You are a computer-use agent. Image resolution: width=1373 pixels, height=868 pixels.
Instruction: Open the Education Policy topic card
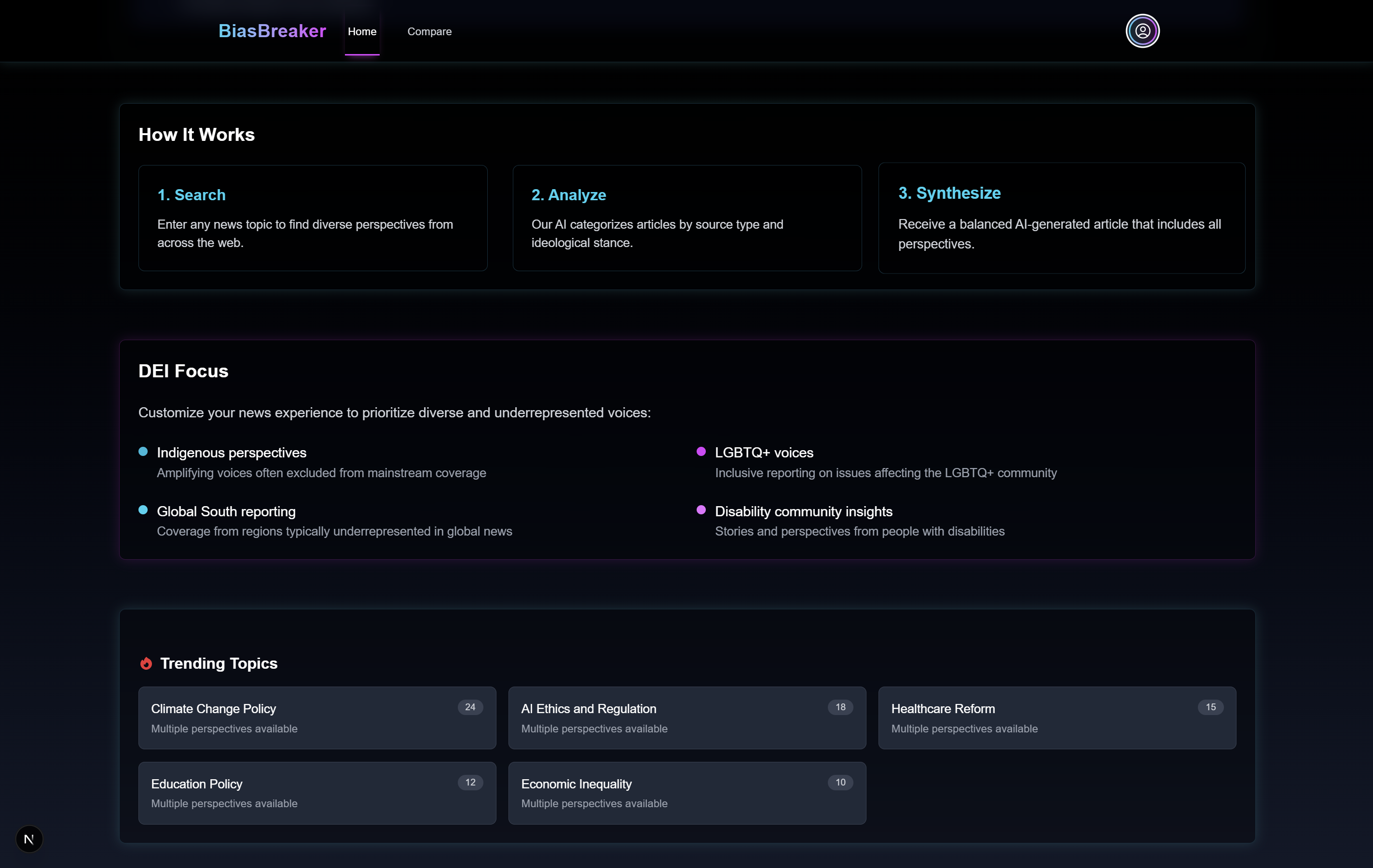point(317,793)
